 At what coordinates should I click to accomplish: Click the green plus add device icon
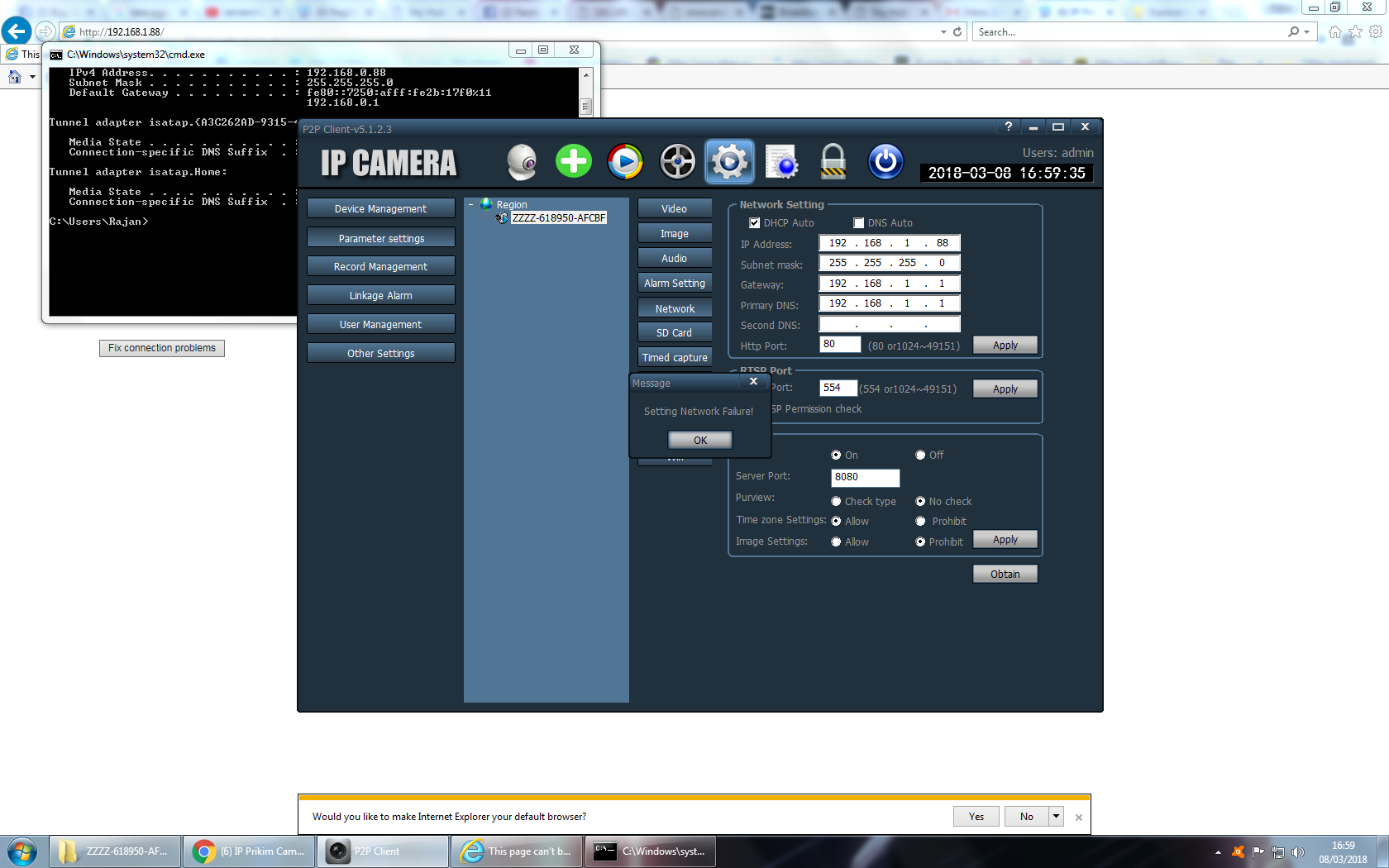click(573, 161)
